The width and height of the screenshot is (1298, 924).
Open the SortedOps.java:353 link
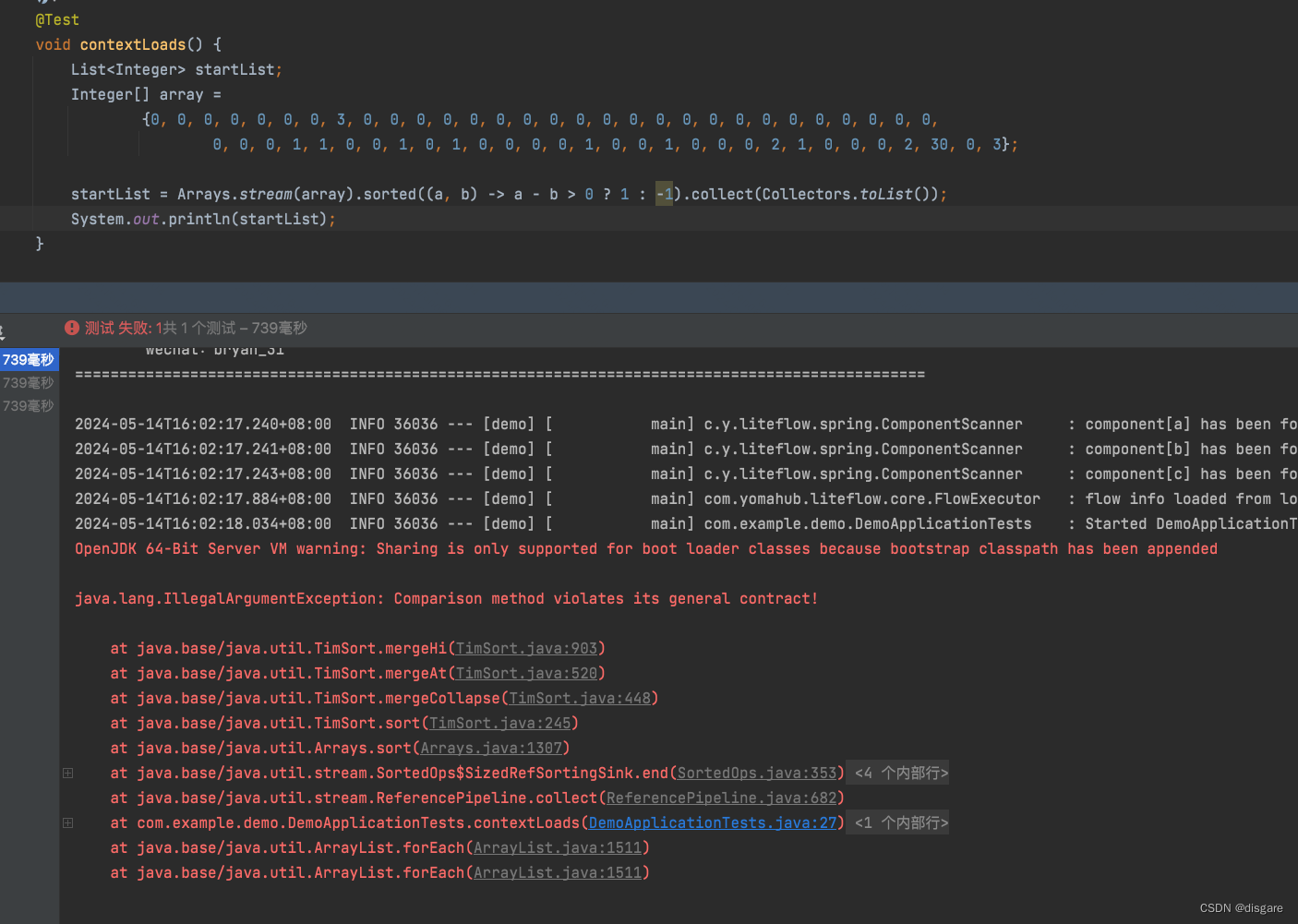pos(757,774)
